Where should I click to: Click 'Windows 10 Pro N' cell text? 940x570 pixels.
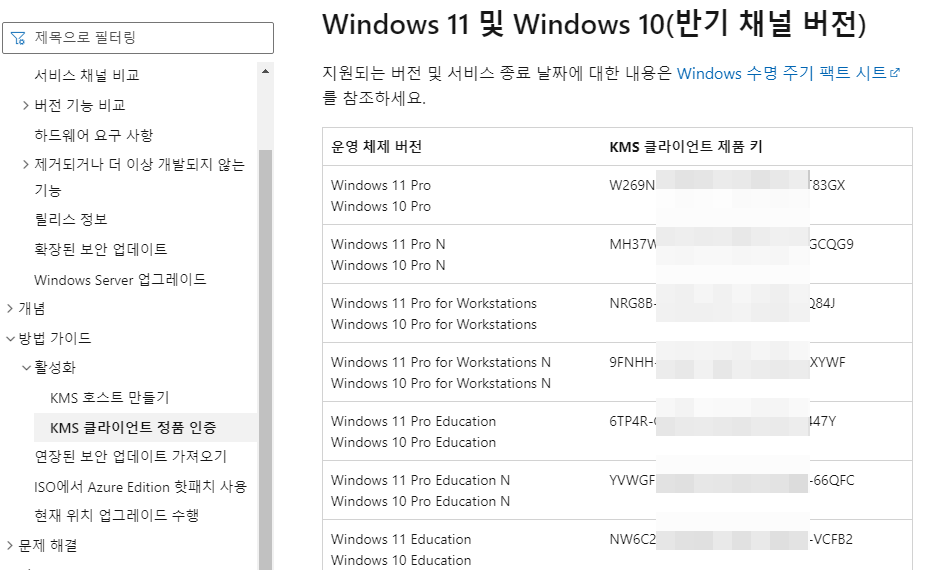click(x=388, y=266)
